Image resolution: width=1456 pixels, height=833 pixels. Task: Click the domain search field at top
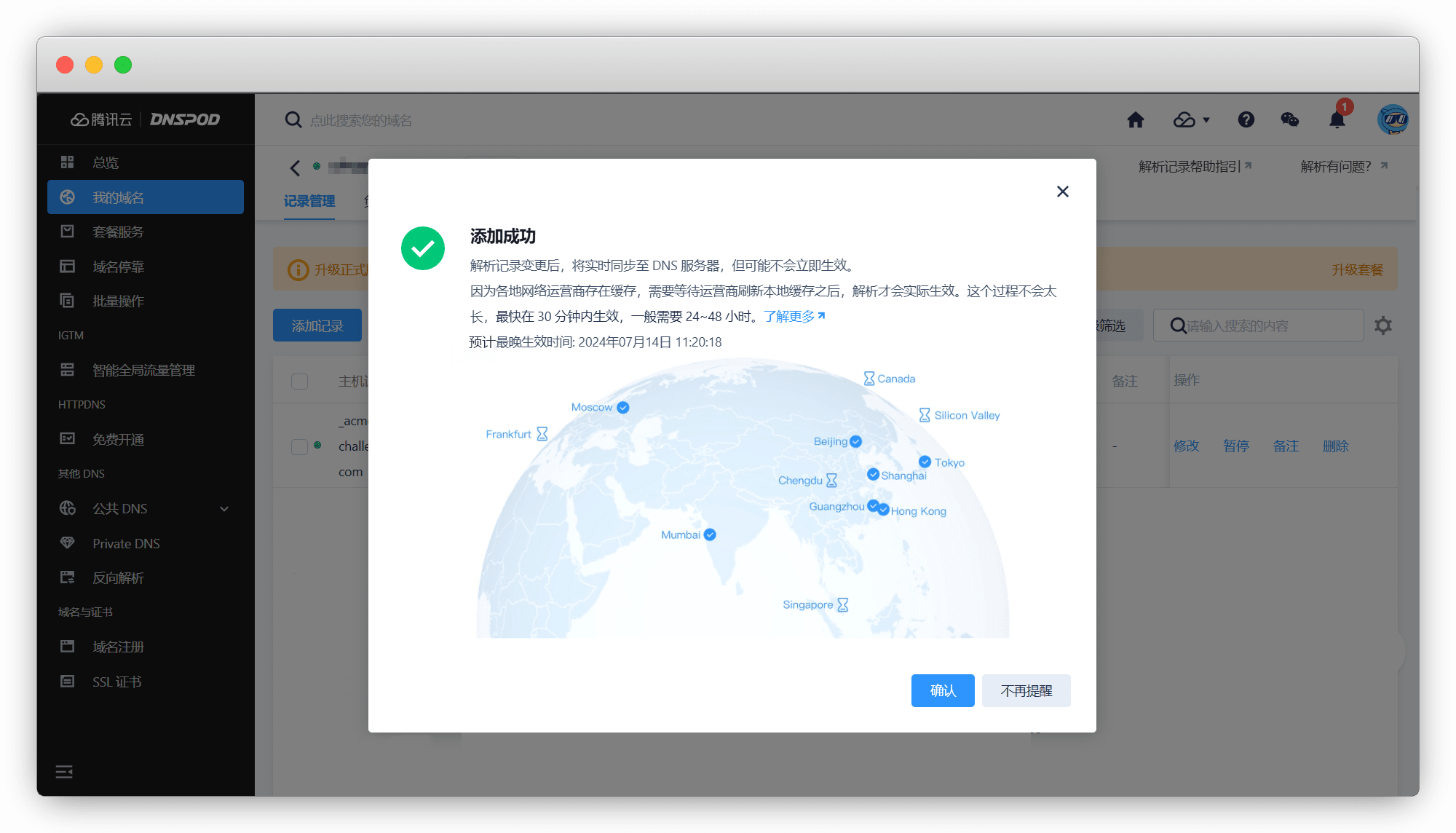(x=361, y=120)
